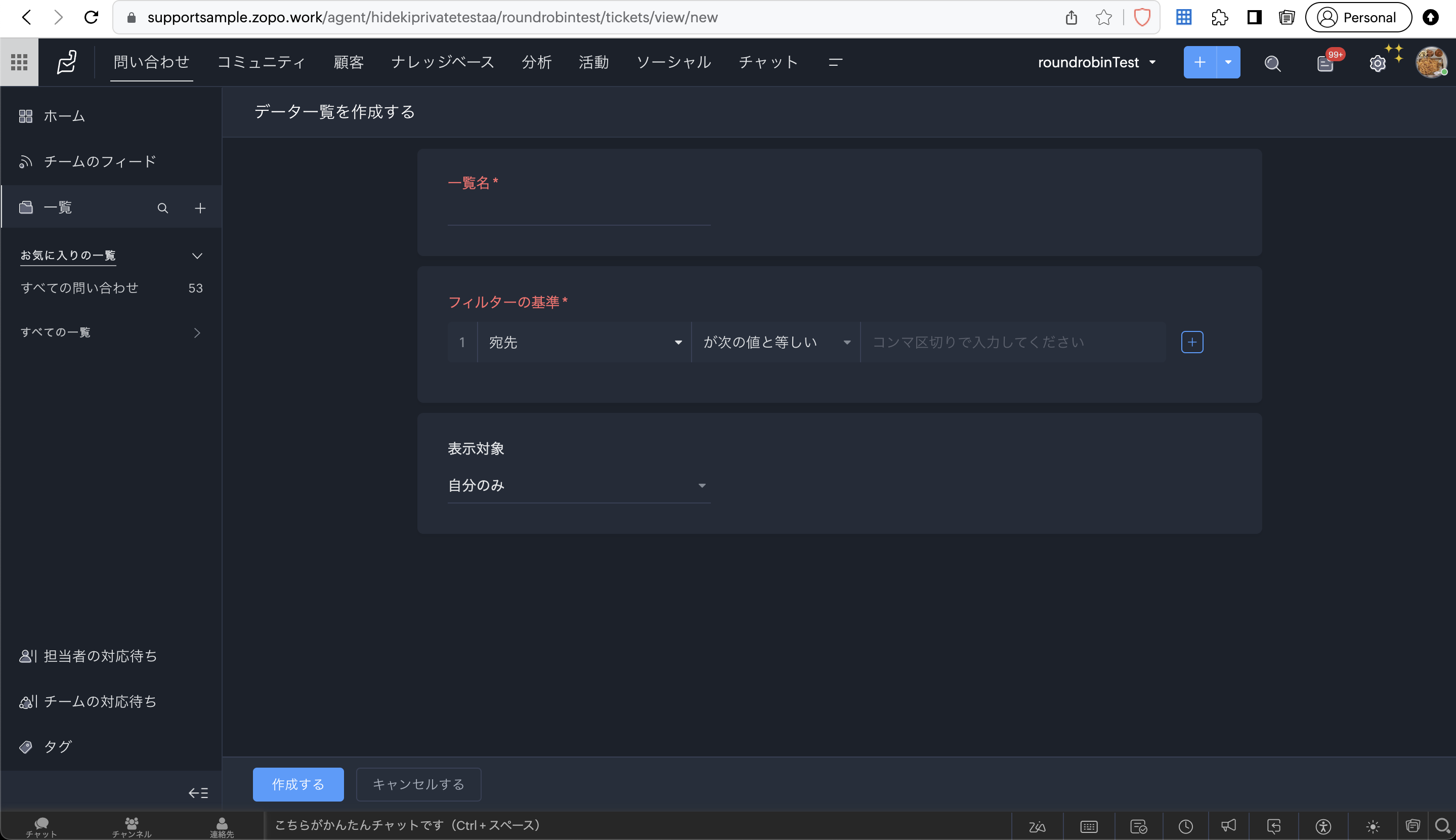Viewport: 1456px width, 840px height.
Task: Open the global search magnifier in header
Action: (1272, 63)
